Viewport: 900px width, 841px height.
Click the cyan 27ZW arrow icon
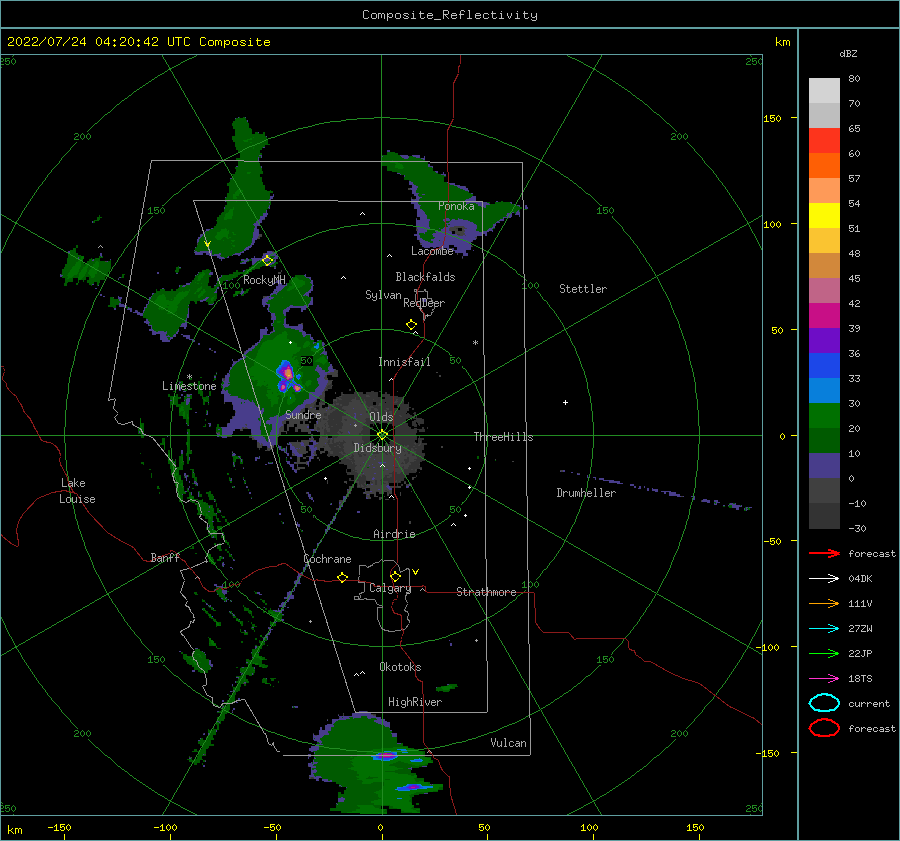824,629
